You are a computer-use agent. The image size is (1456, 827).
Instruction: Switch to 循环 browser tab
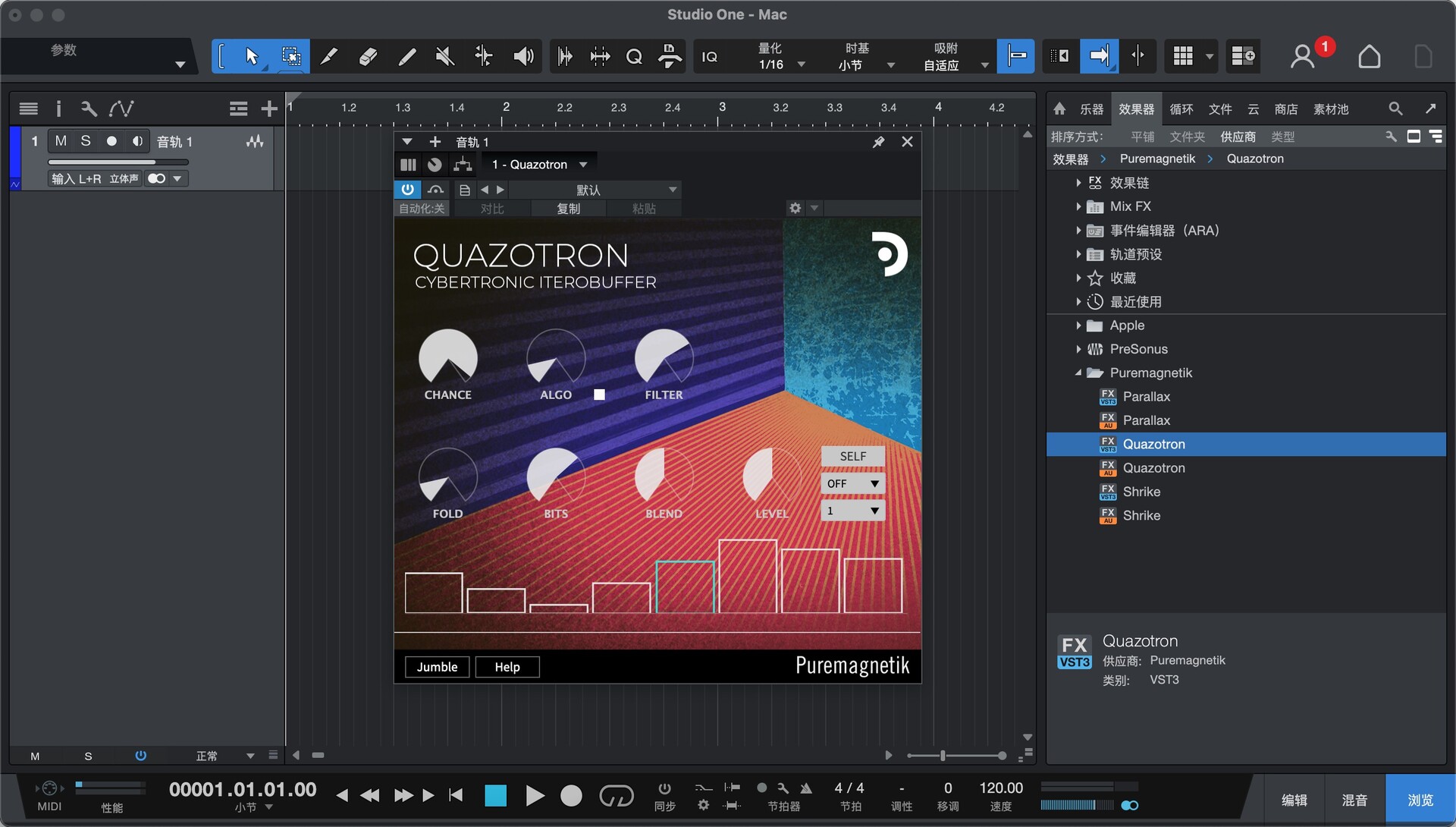coord(1181,109)
